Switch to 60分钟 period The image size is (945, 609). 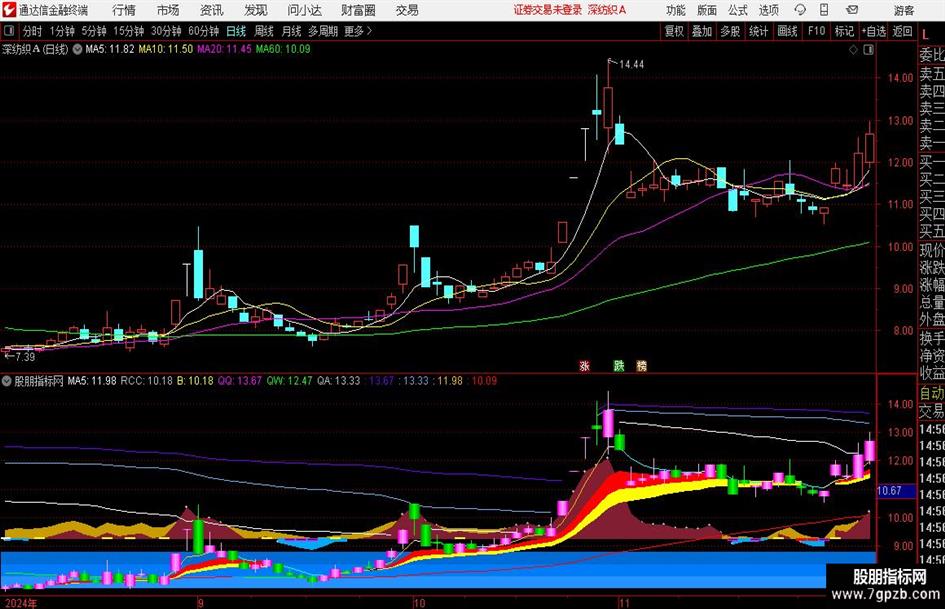pyautogui.click(x=203, y=31)
